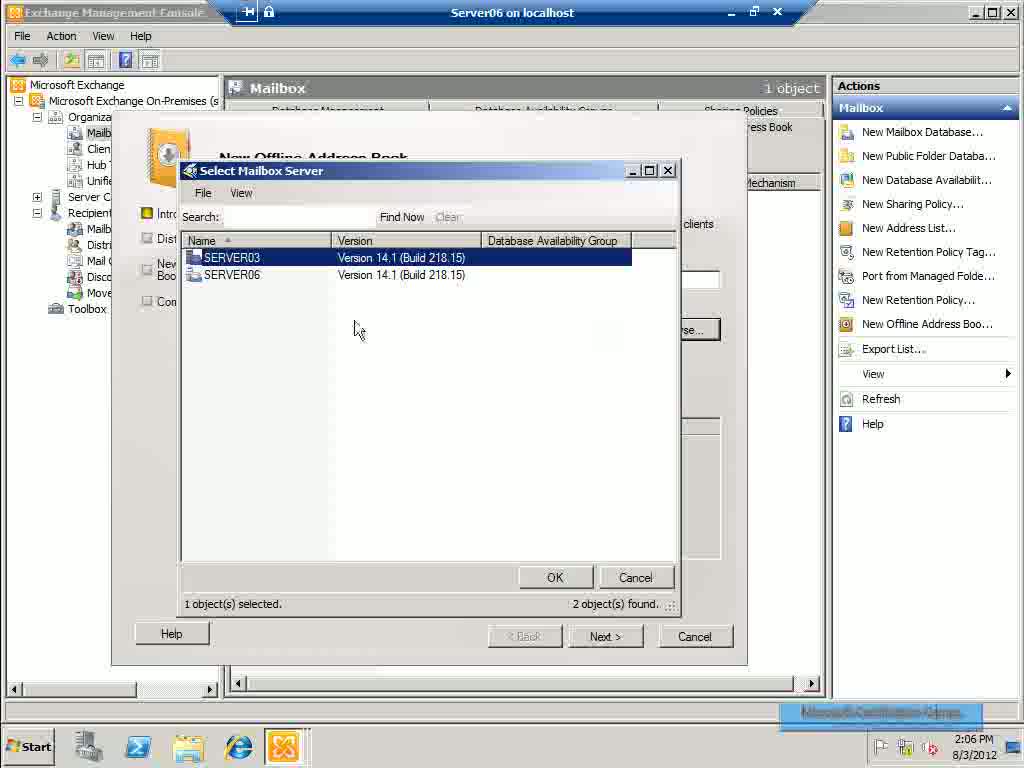Open the Help menu in console
The image size is (1024, 768).
pyautogui.click(x=140, y=36)
